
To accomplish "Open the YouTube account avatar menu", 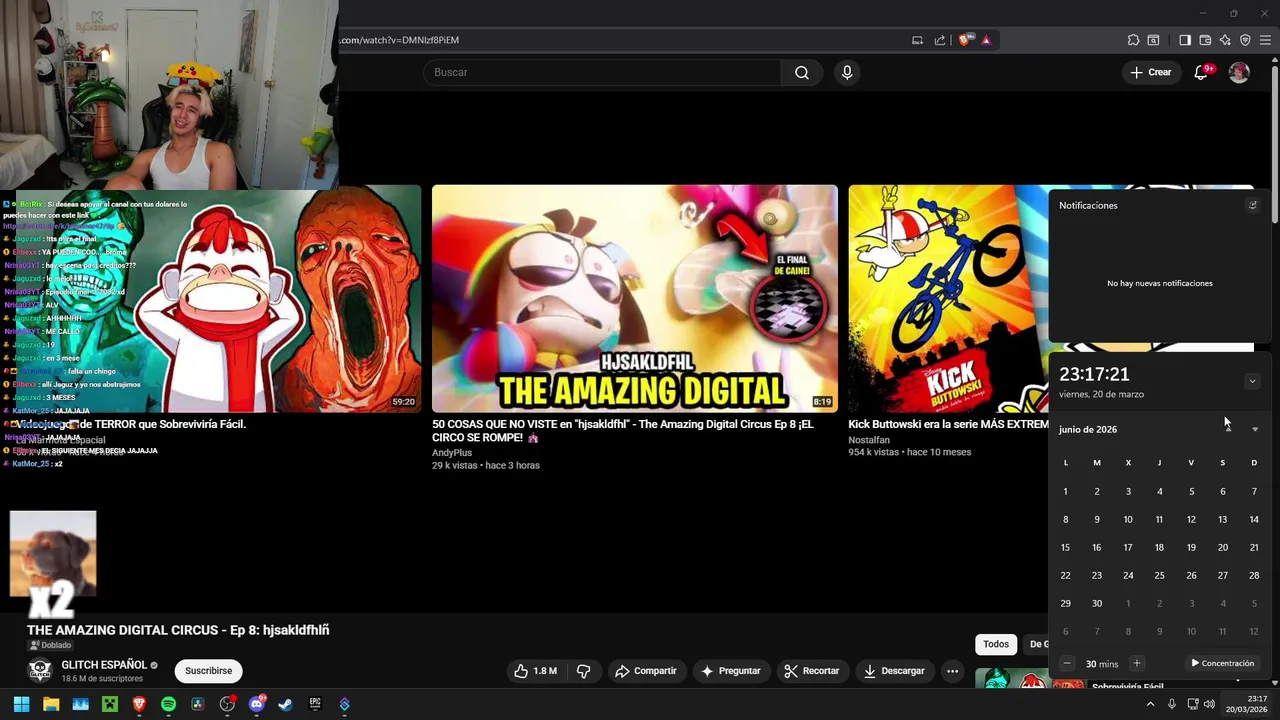I will 1239,72.
